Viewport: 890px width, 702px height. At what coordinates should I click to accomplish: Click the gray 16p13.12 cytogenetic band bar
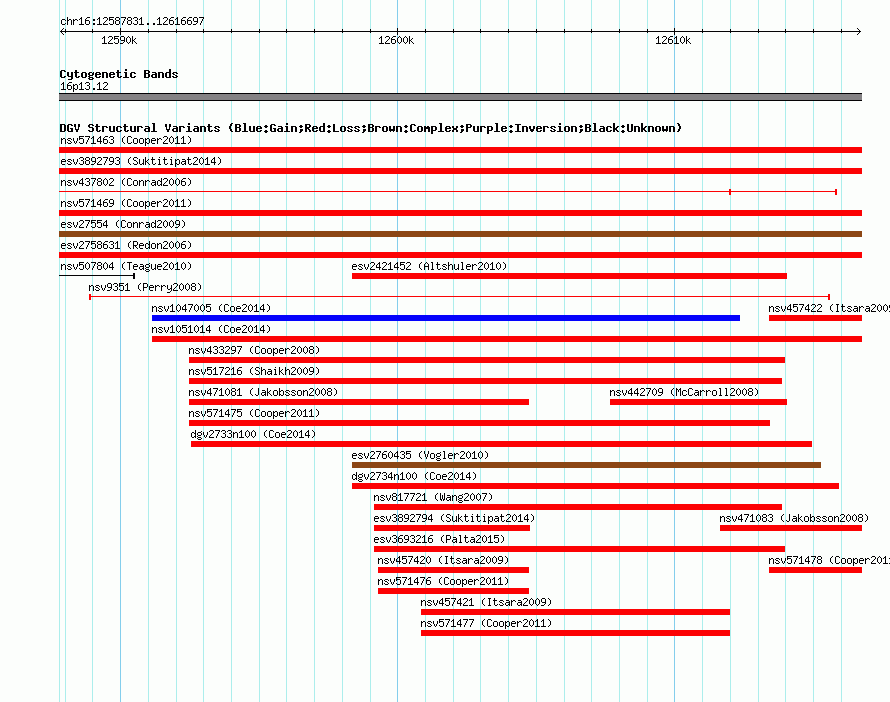pyautogui.click(x=460, y=97)
